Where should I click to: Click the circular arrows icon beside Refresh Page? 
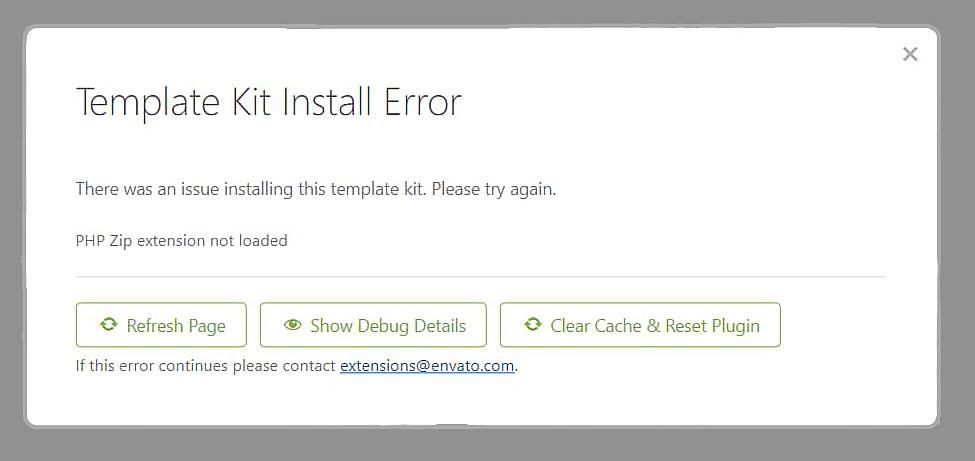tap(109, 324)
